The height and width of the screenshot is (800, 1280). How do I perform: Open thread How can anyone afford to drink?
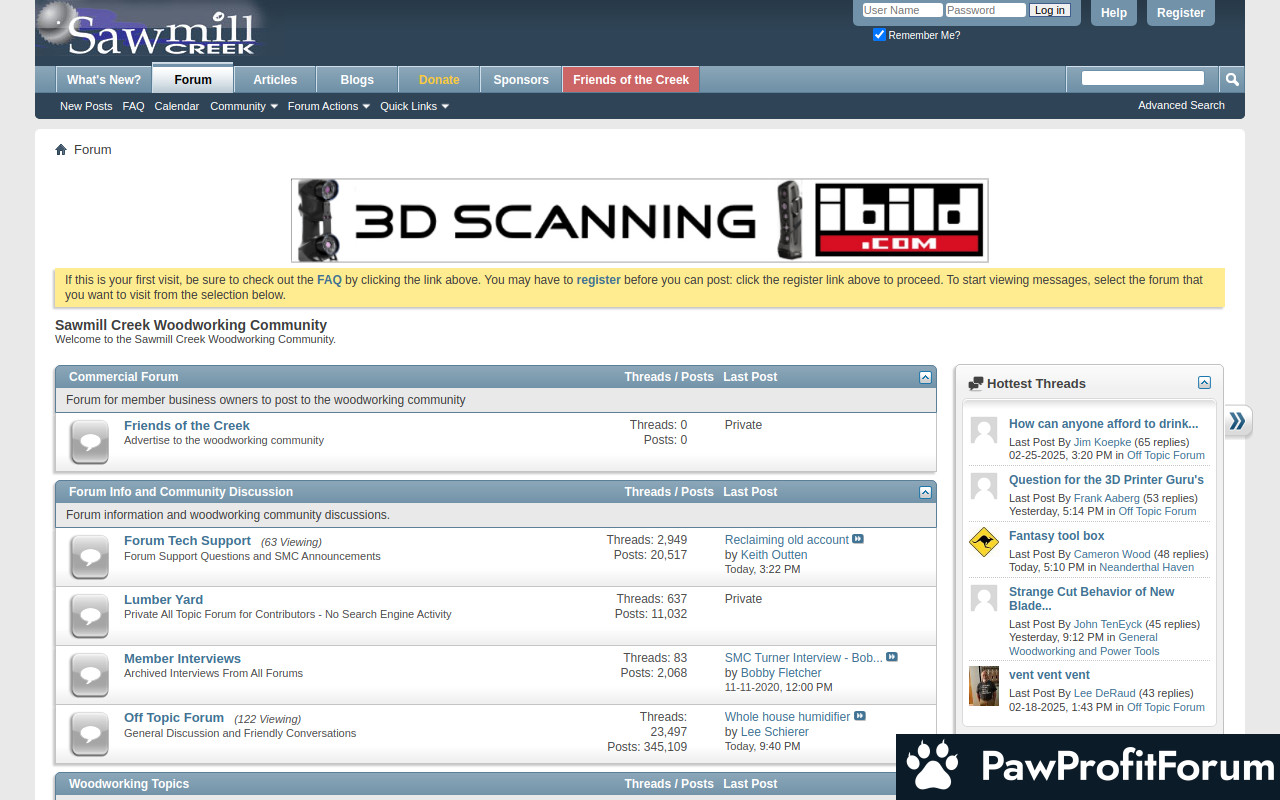pos(1103,424)
